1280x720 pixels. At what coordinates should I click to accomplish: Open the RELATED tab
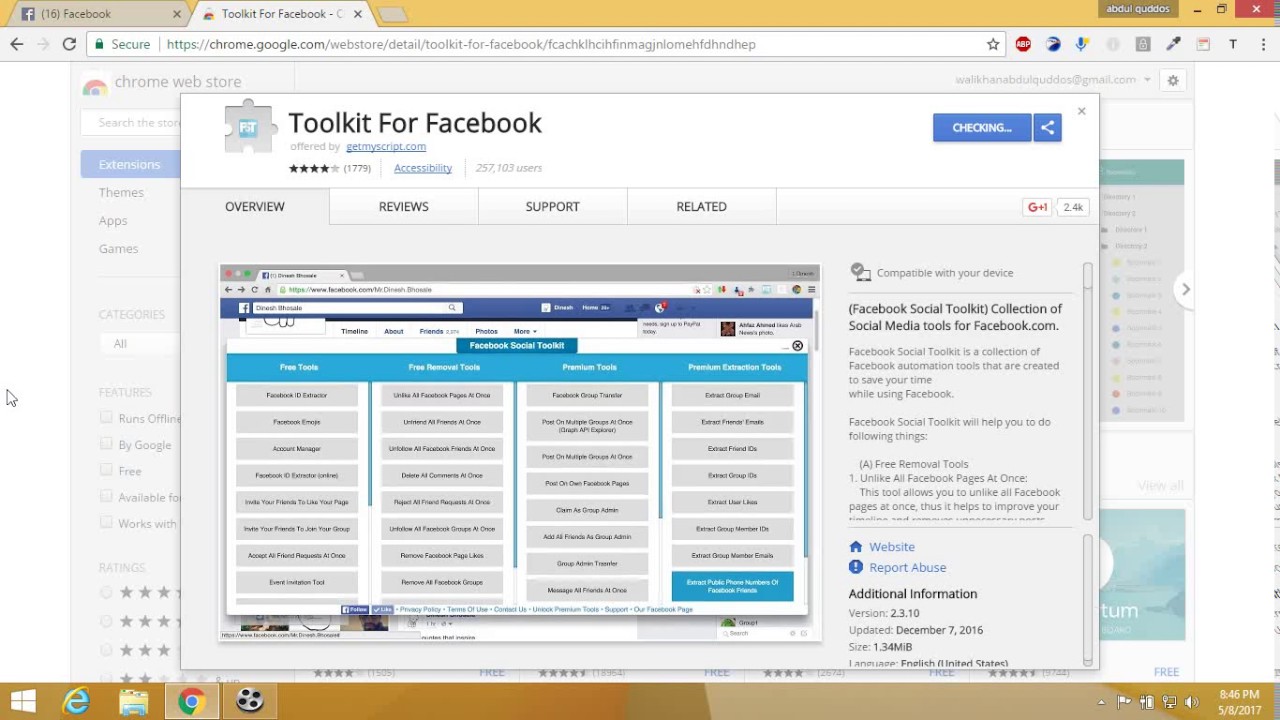tap(702, 206)
